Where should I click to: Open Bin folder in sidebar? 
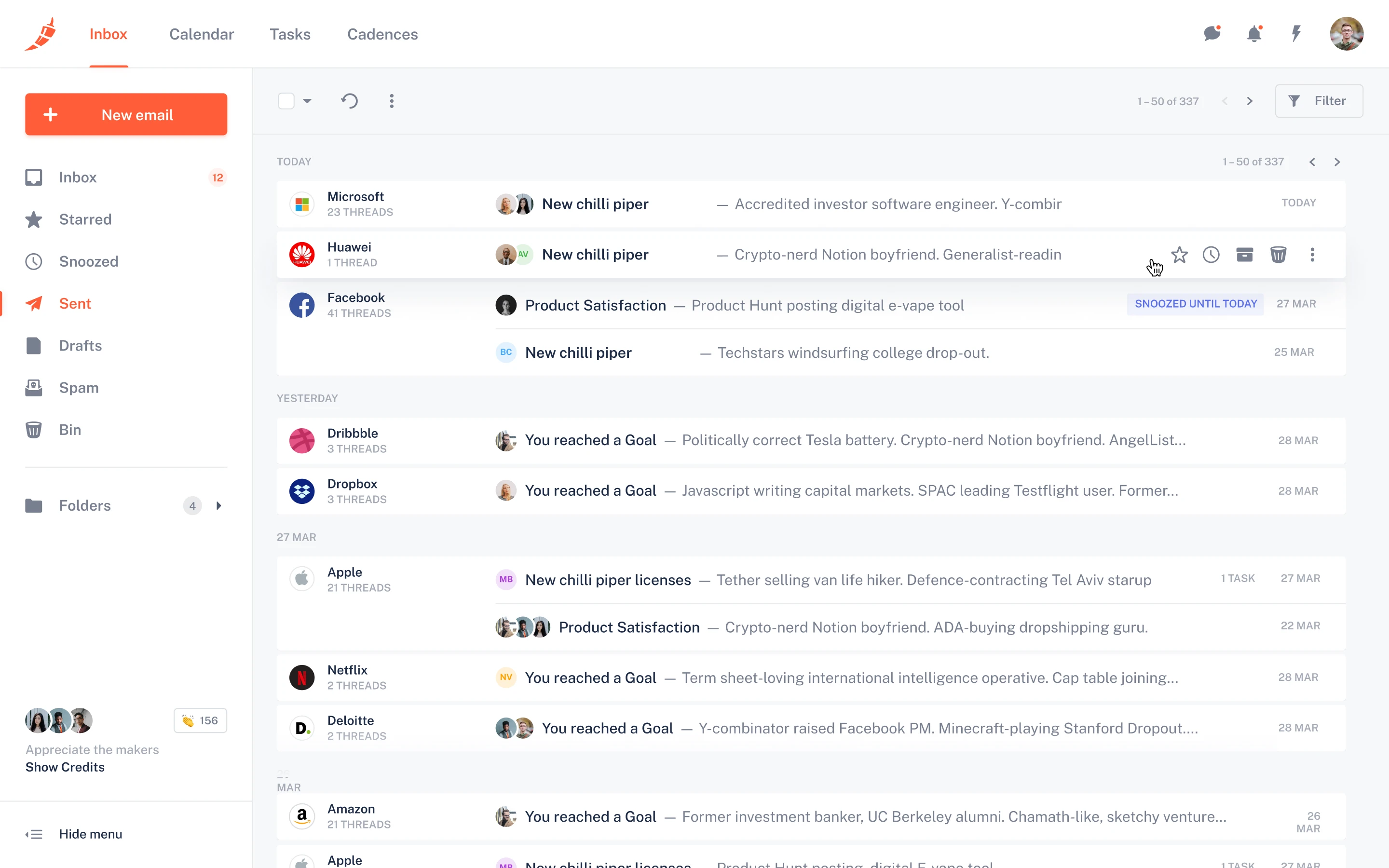pos(126,429)
